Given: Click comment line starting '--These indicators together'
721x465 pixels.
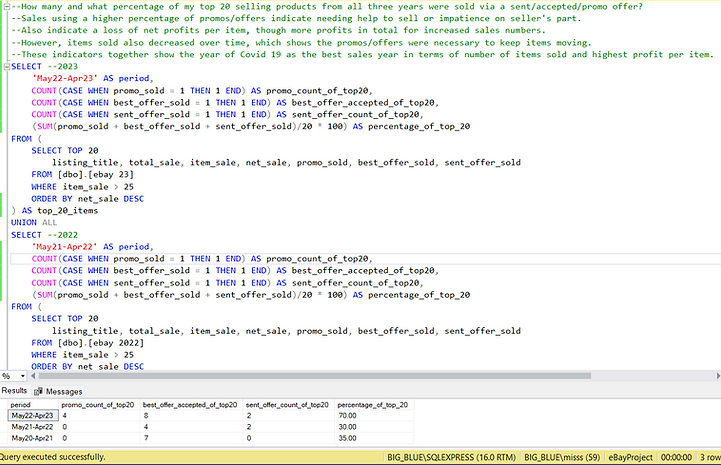Looking at the screenshot, I should pyautogui.click(x=362, y=54).
